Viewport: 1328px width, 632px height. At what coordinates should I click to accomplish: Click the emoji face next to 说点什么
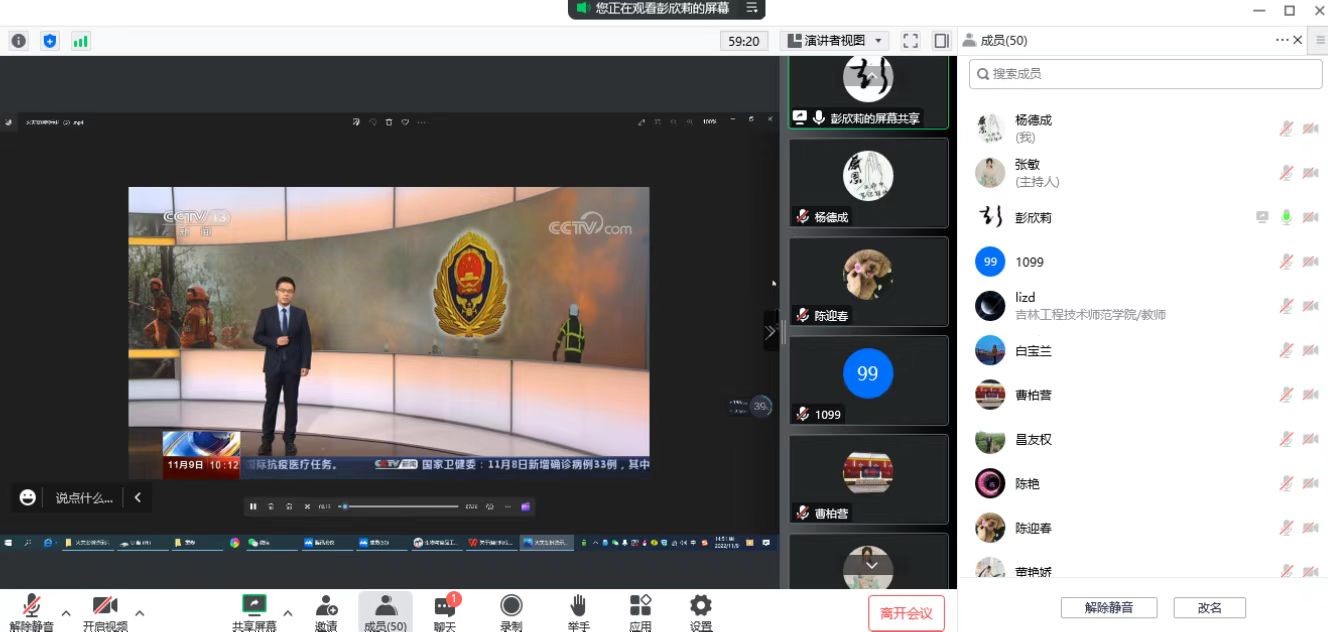click(28, 497)
